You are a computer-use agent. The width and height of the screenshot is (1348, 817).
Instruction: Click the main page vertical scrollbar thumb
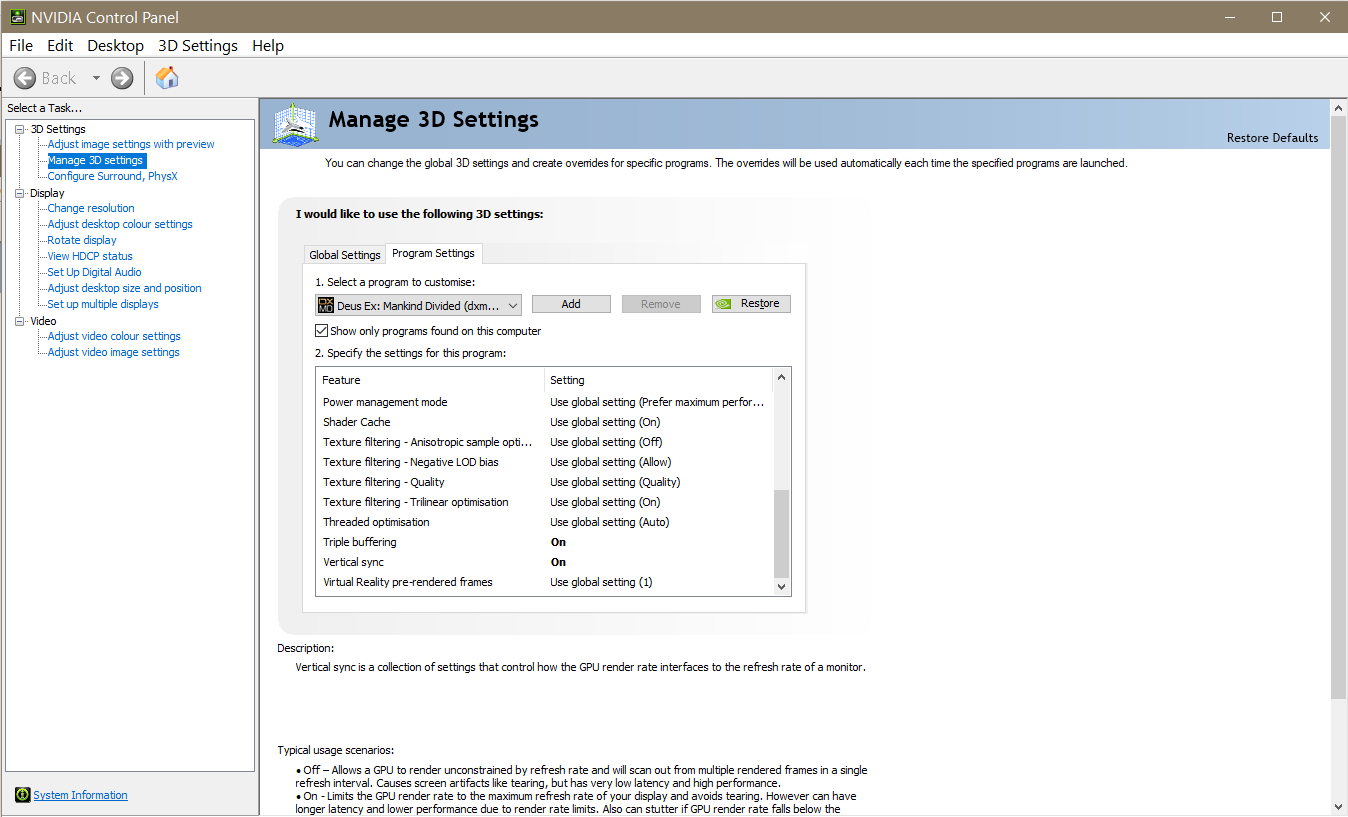coord(1339,405)
